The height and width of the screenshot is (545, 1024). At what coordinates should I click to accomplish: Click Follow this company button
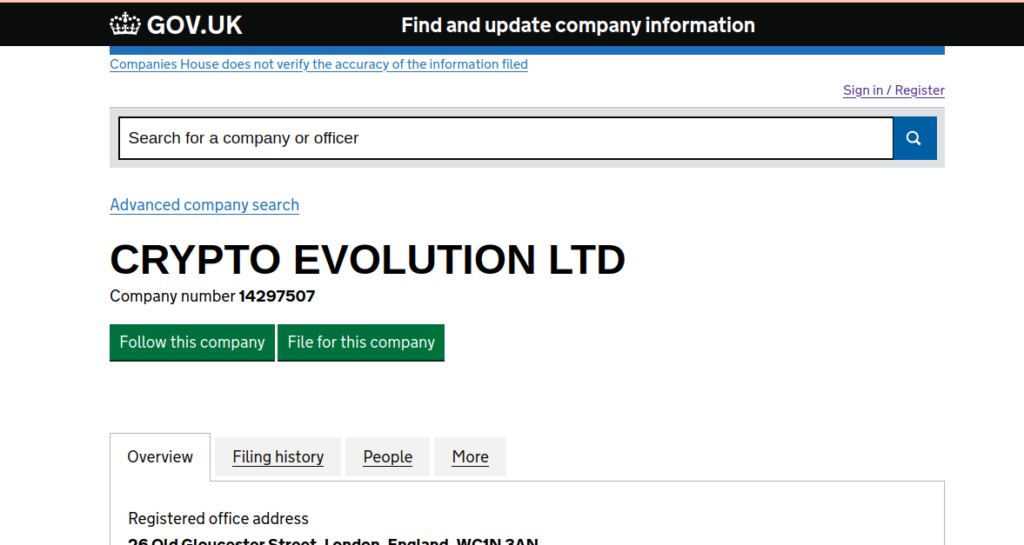pos(192,342)
